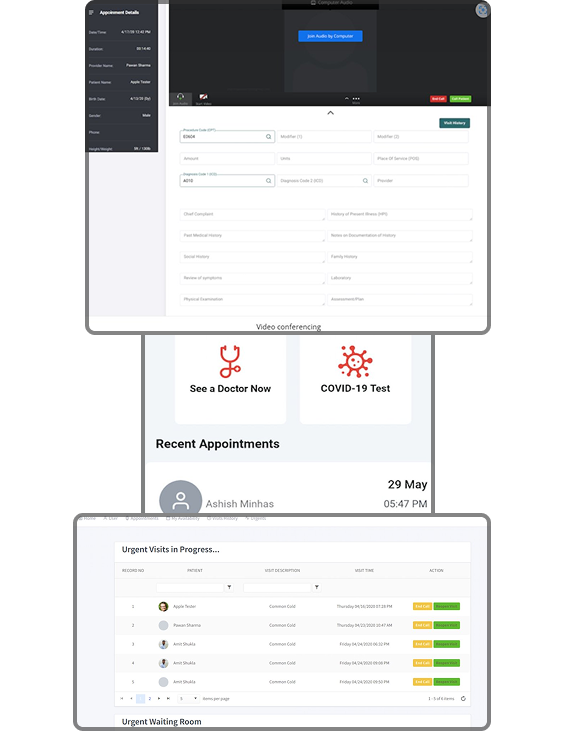The image size is (576, 735).
Task: Click the round icon in video top-right corner
Action: point(482,10)
